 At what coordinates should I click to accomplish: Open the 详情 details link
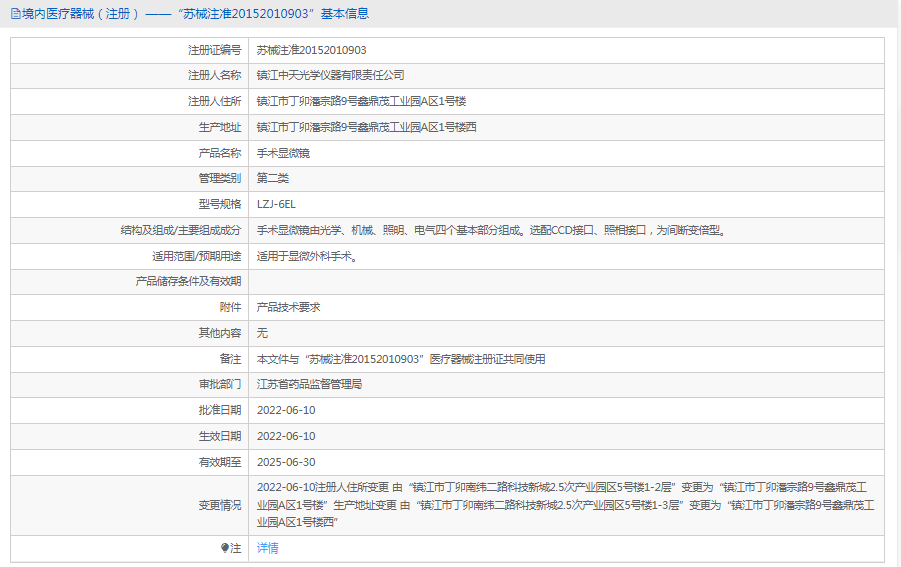tap(267, 548)
